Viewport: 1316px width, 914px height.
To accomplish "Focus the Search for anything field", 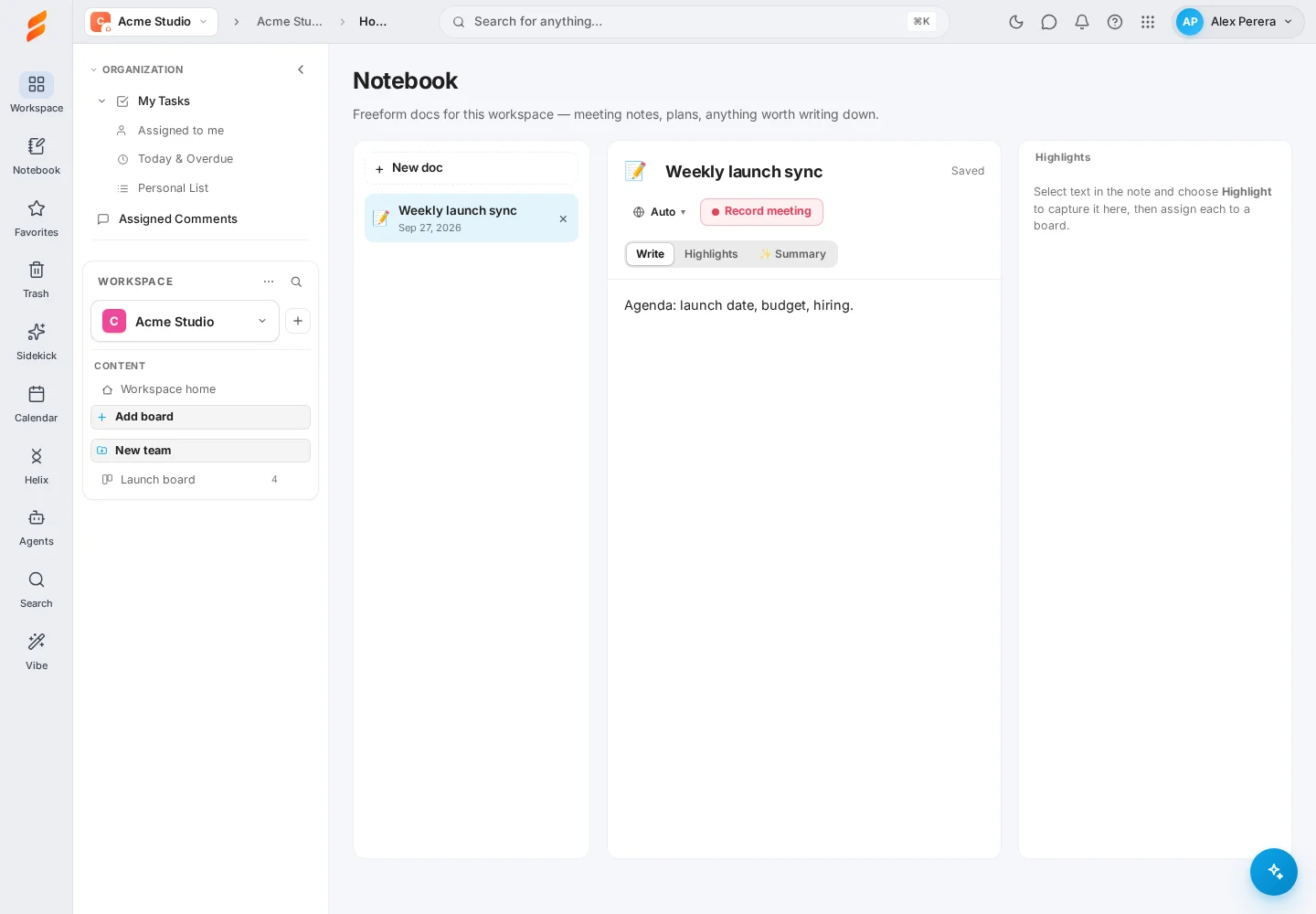I will [x=694, y=22].
